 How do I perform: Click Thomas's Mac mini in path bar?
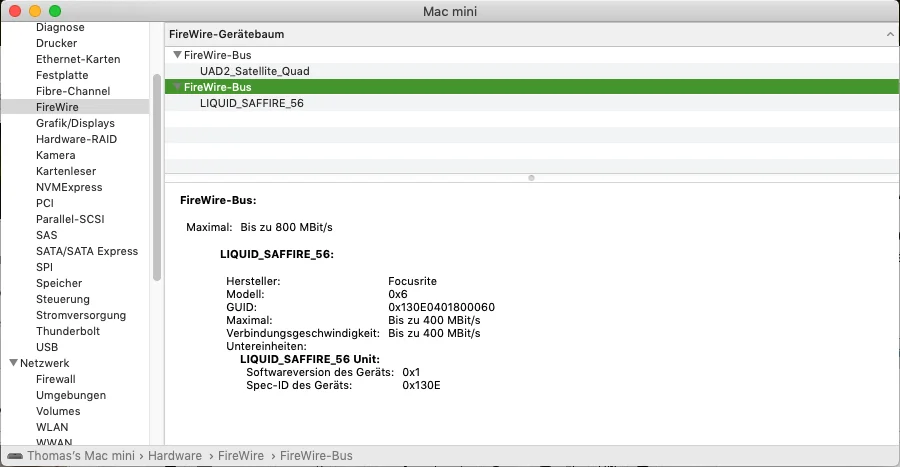(x=81, y=456)
